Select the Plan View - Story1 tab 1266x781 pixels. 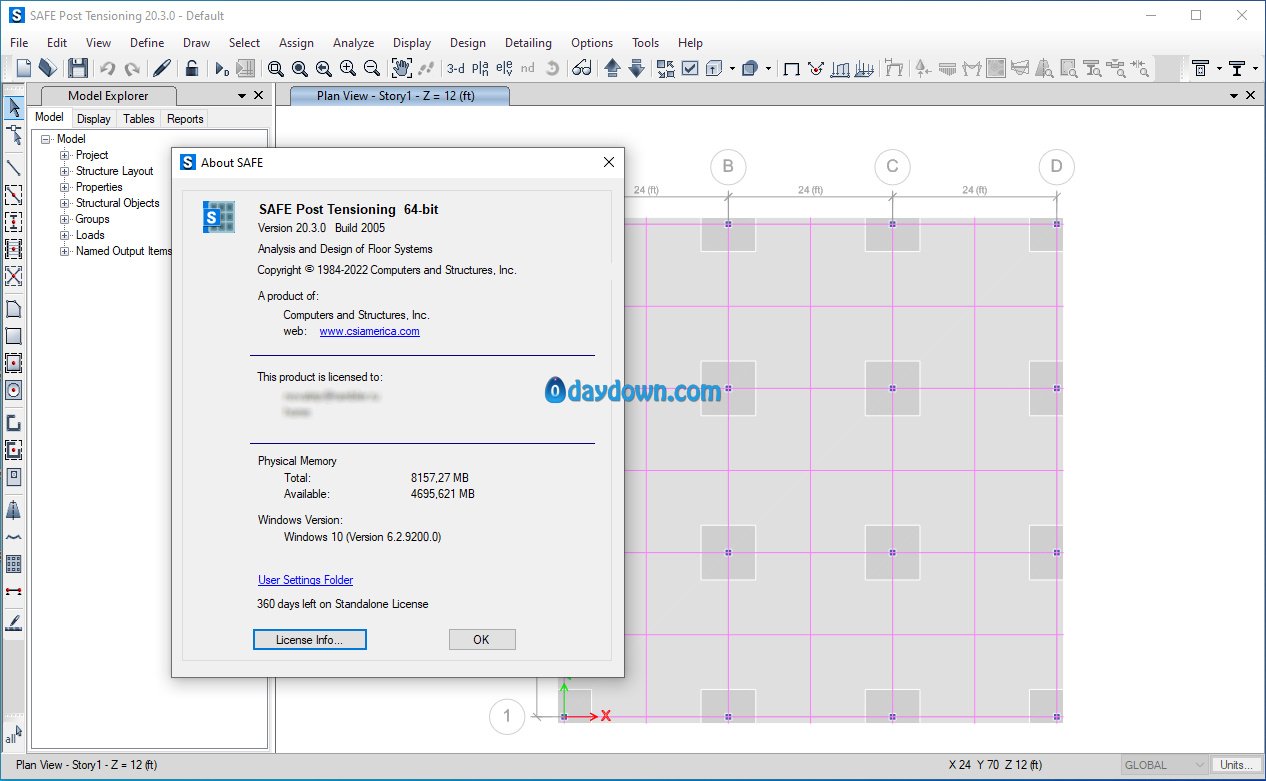(399, 96)
